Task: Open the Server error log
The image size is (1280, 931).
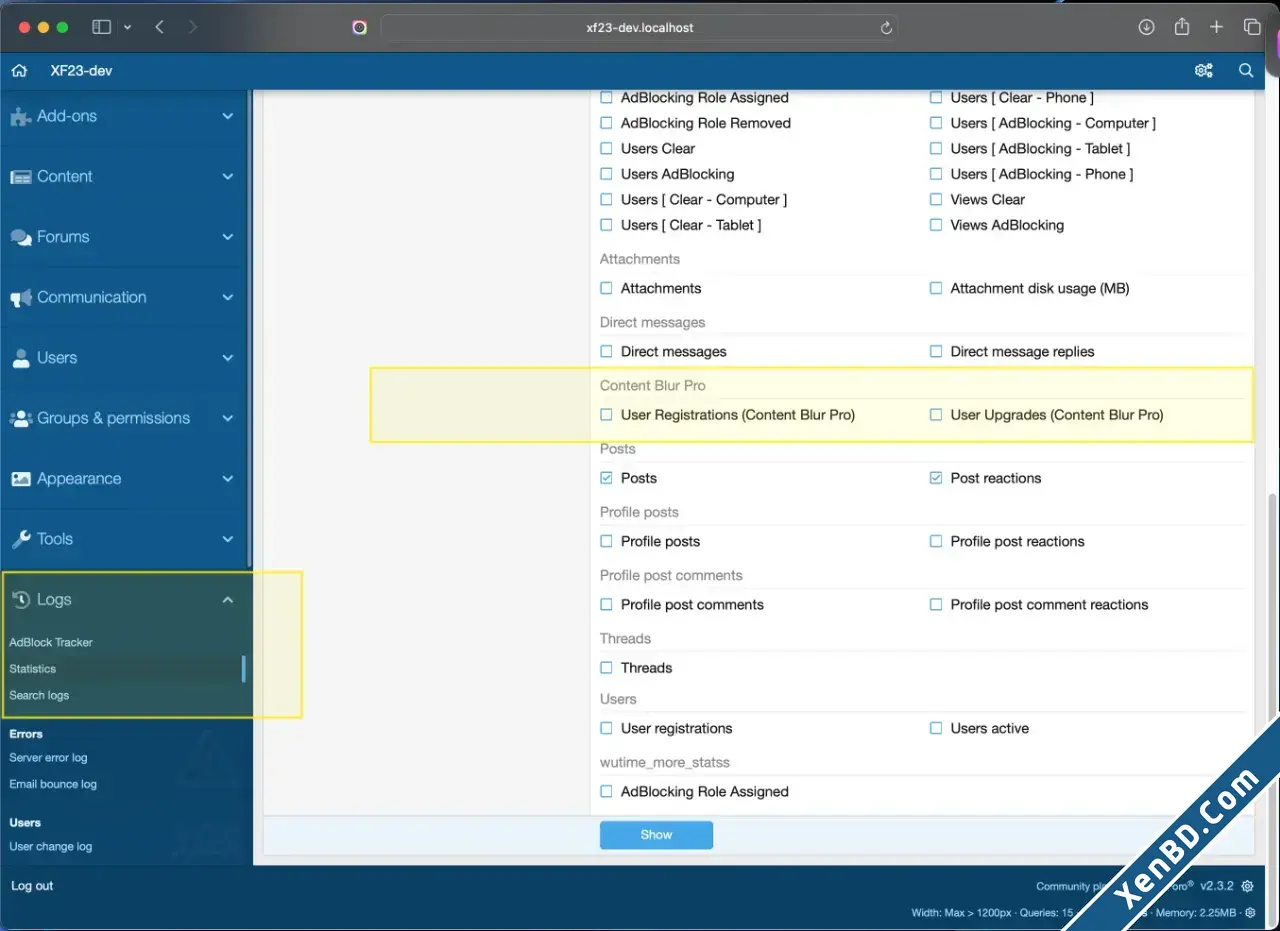Action: click(x=48, y=757)
